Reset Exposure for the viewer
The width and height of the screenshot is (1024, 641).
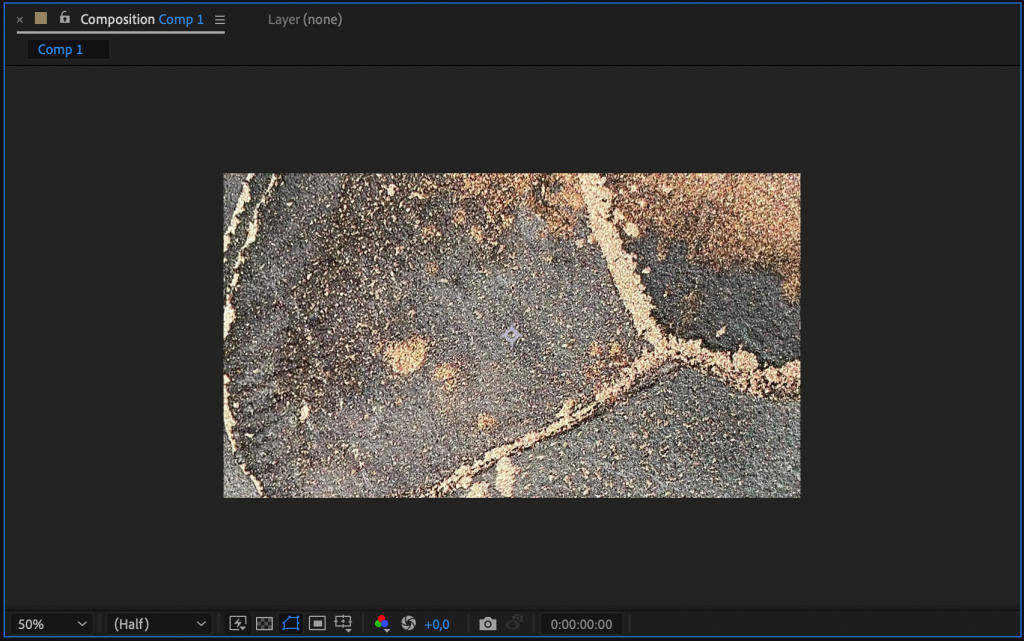[410, 623]
